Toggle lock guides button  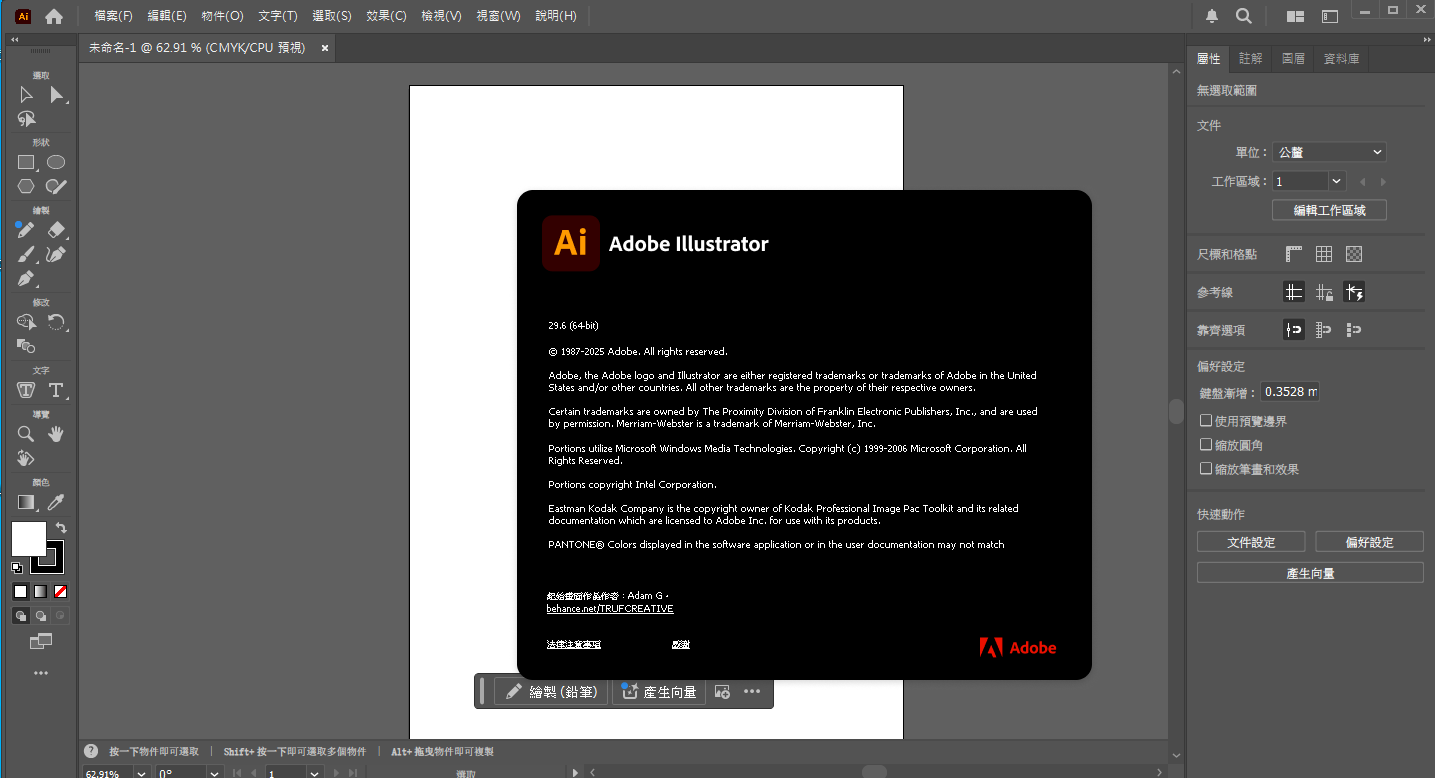(1324, 292)
